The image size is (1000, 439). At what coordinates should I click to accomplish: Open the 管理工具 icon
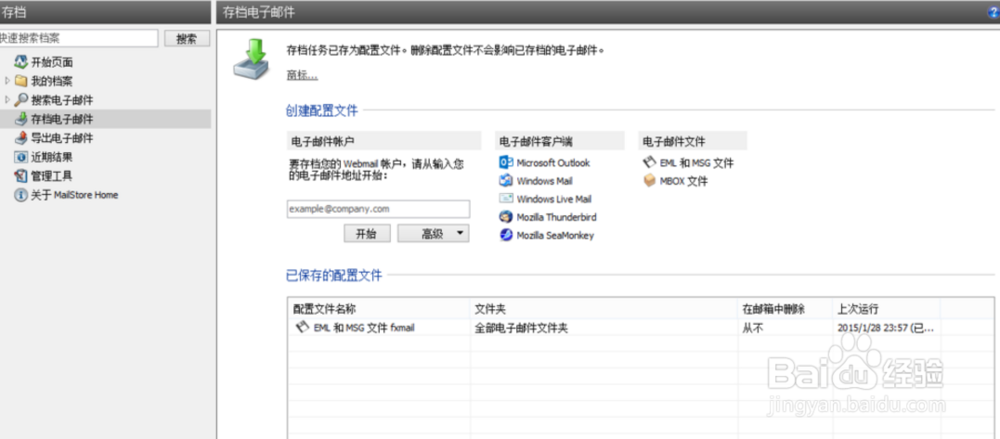tap(21, 175)
